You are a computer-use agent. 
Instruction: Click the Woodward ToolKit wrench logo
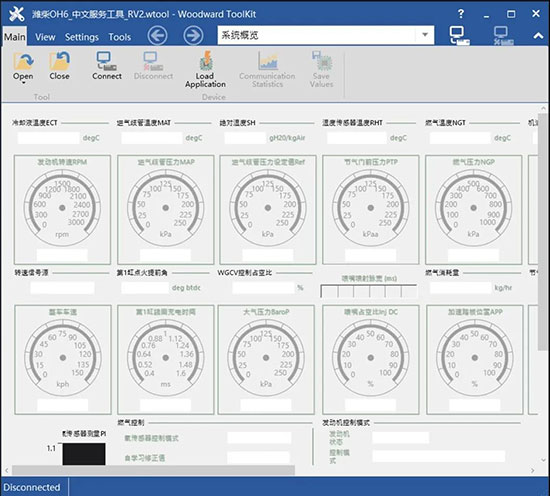tap(16, 14)
